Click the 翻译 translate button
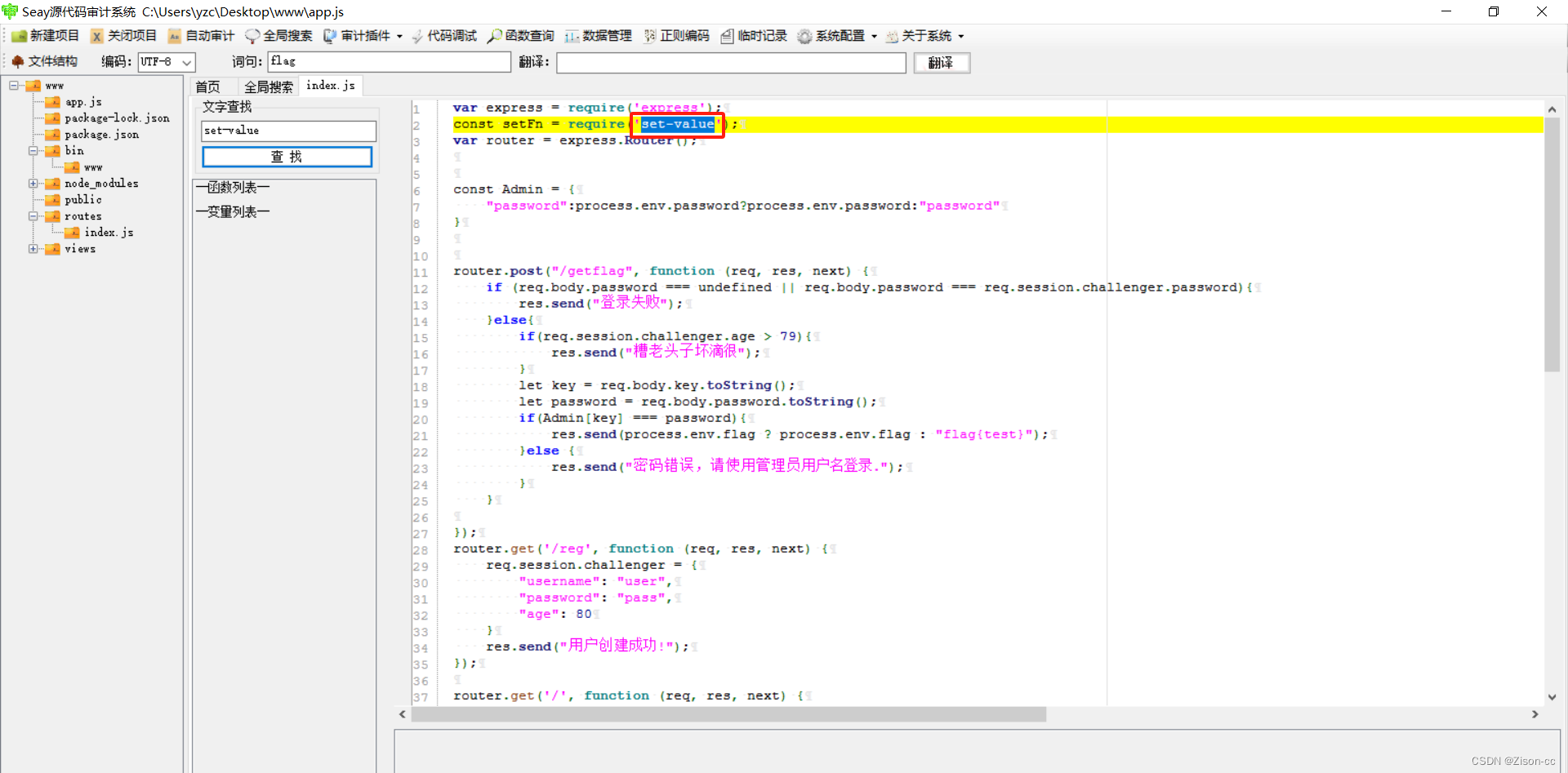 941,62
